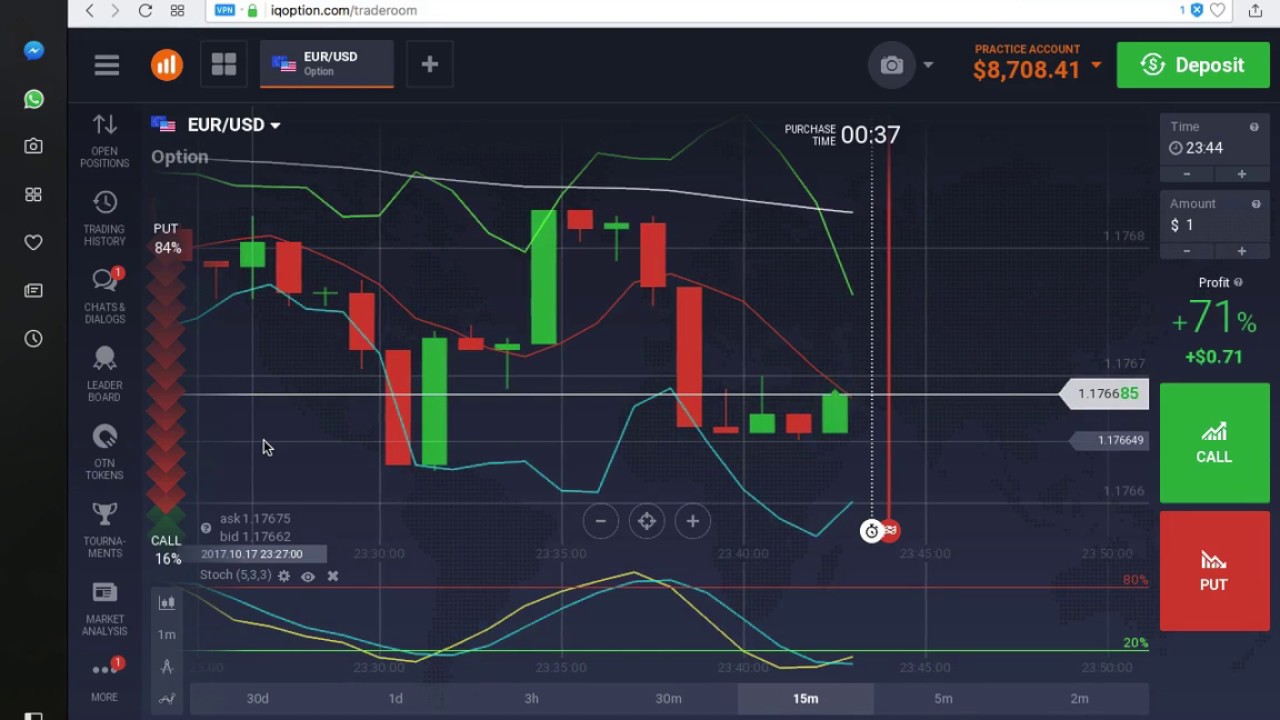1280x720 pixels.
Task: Increase expiration time with plus
Action: pyautogui.click(x=1242, y=174)
